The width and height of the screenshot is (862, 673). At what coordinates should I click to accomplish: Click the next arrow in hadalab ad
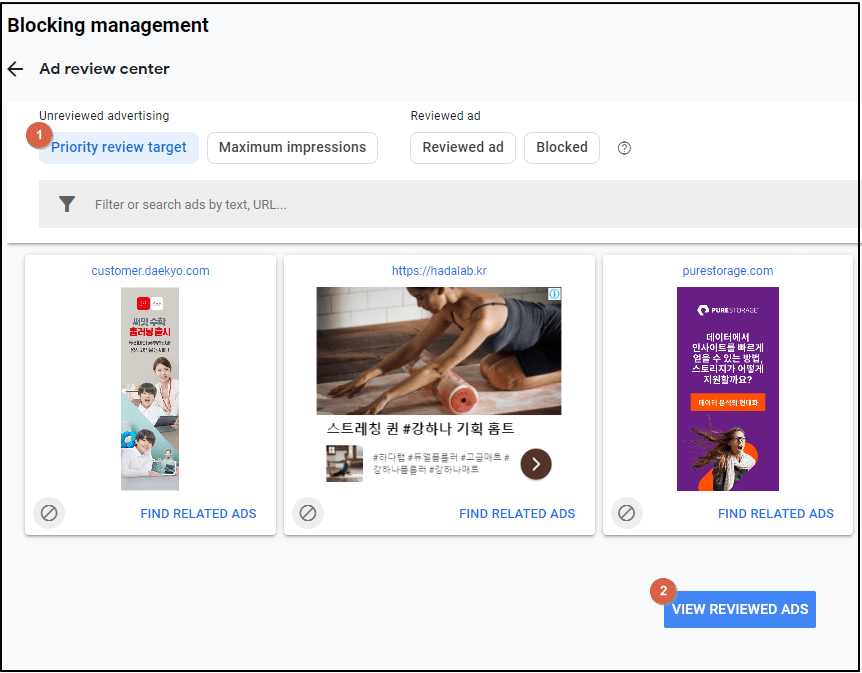pyautogui.click(x=536, y=463)
